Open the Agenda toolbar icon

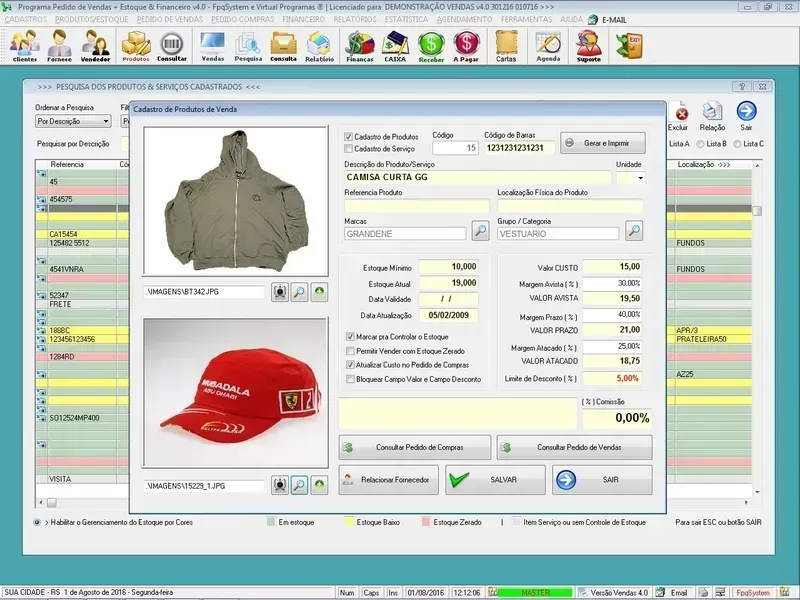[x=548, y=46]
